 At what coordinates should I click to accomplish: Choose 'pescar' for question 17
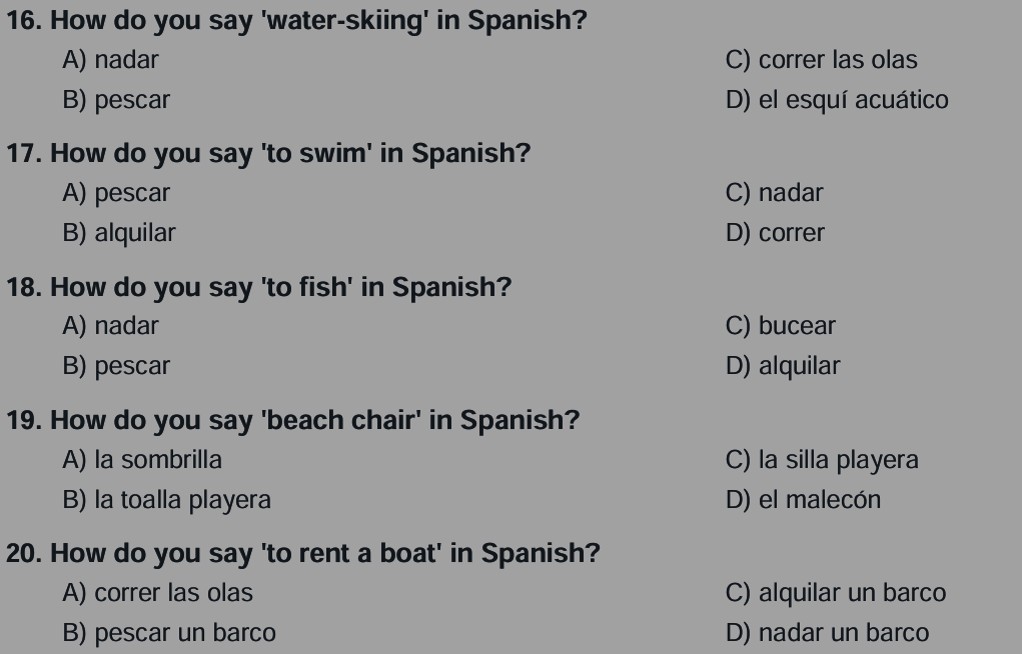(x=116, y=193)
